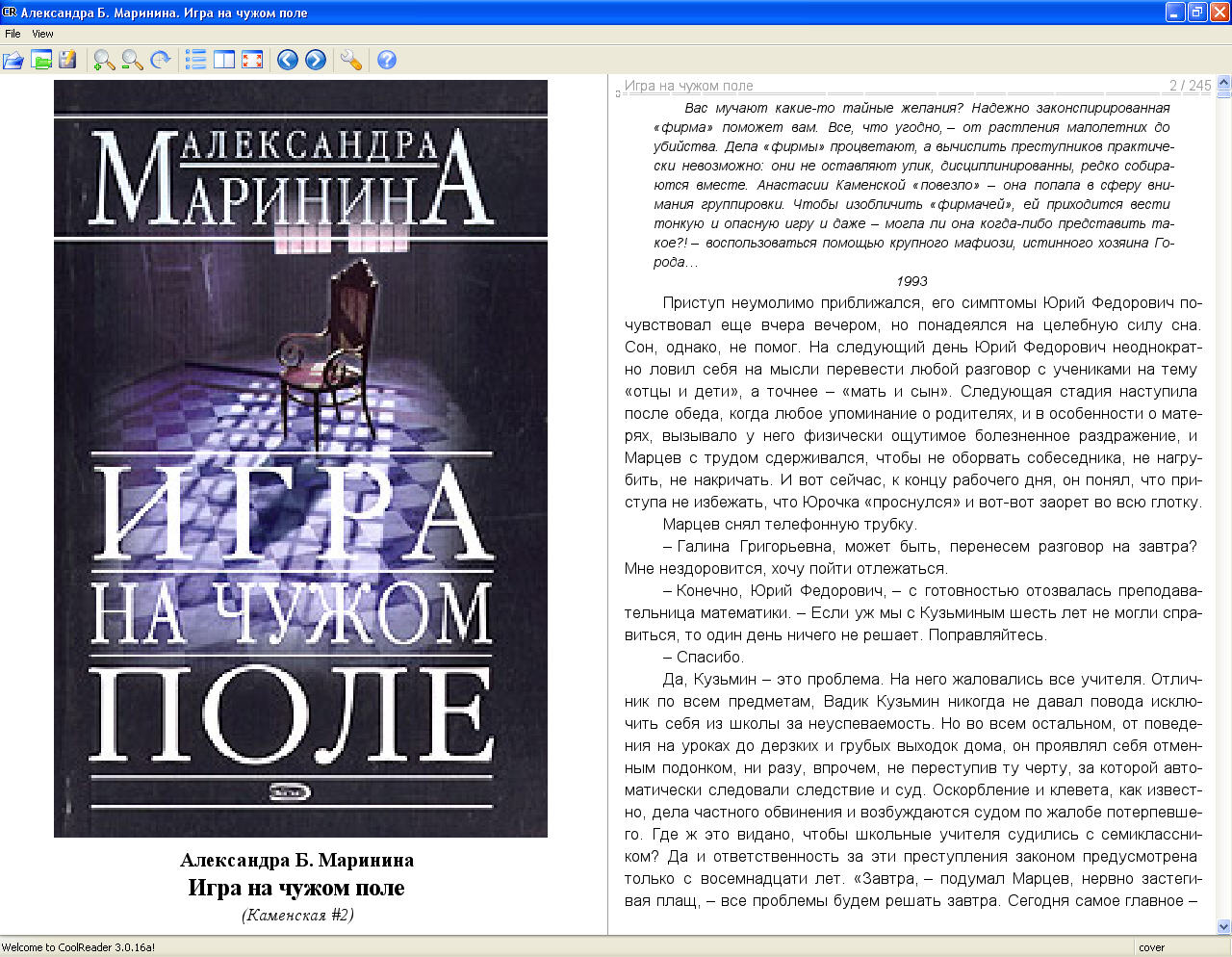Maximize or restore the CoolReader window
This screenshot has height=957, width=1232.
pos(1197,13)
